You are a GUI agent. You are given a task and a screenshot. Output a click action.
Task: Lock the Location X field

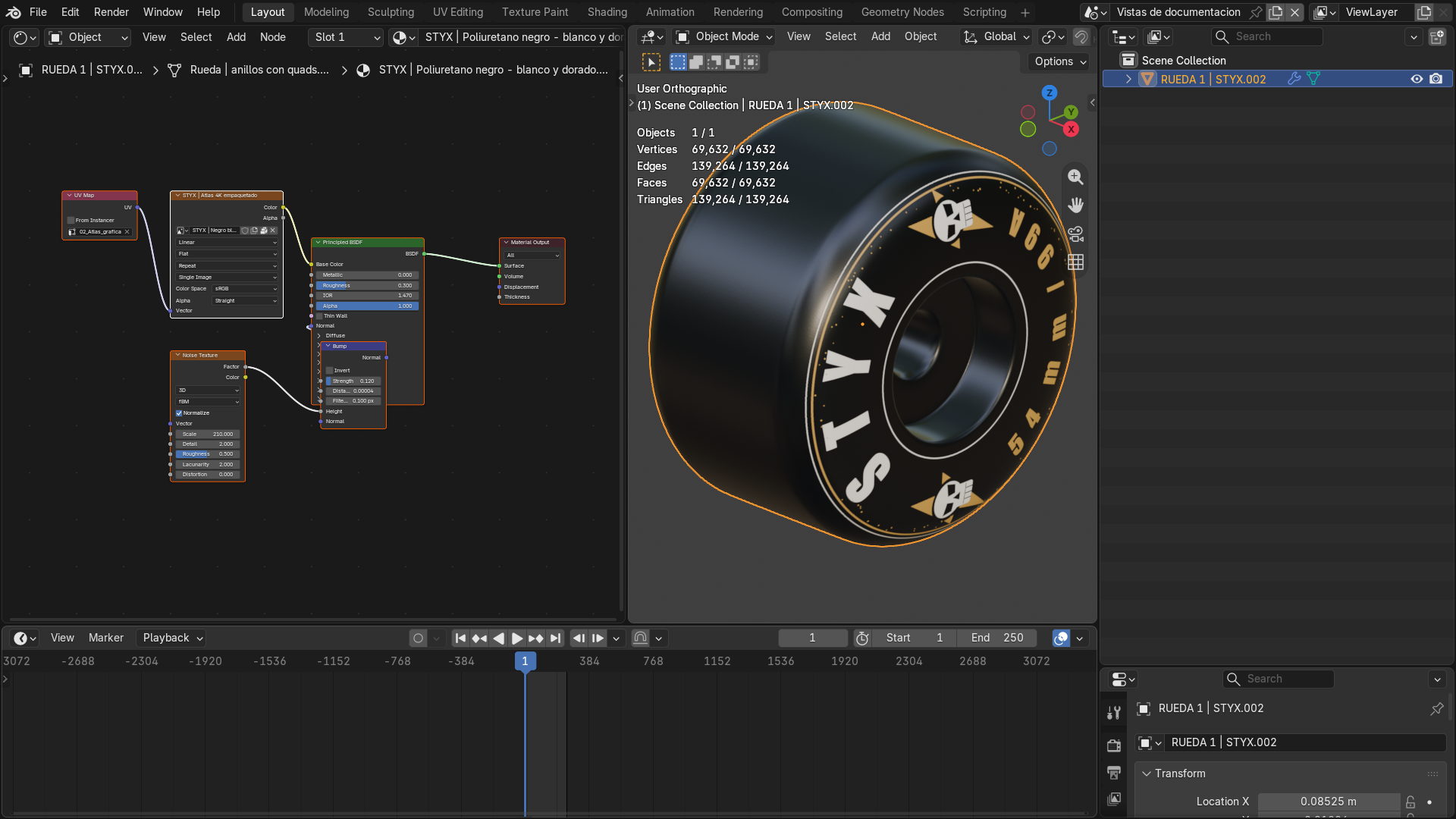coord(1410,802)
